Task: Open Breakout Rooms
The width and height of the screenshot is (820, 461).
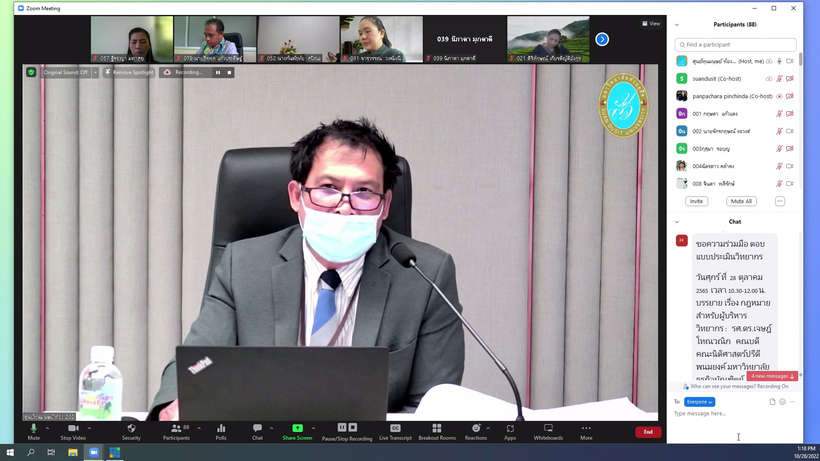Action: 437,432
